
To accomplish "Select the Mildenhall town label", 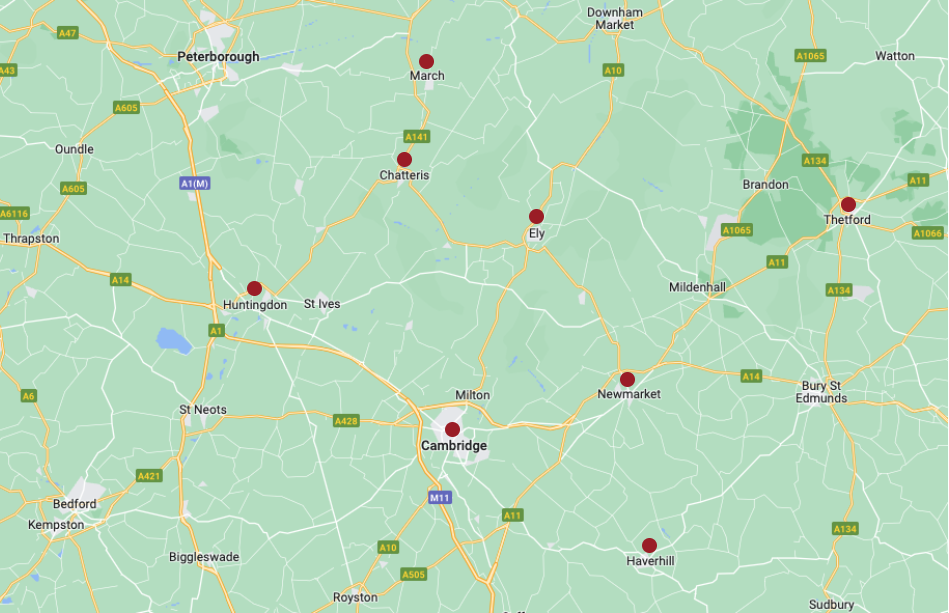I will tap(697, 287).
